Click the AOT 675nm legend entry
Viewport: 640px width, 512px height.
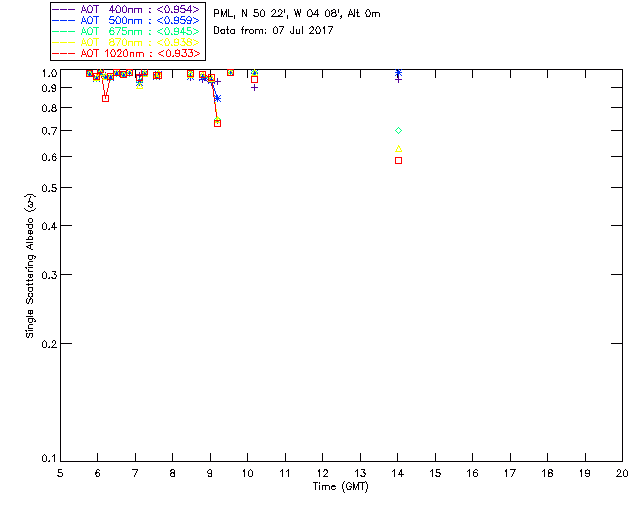point(127,31)
